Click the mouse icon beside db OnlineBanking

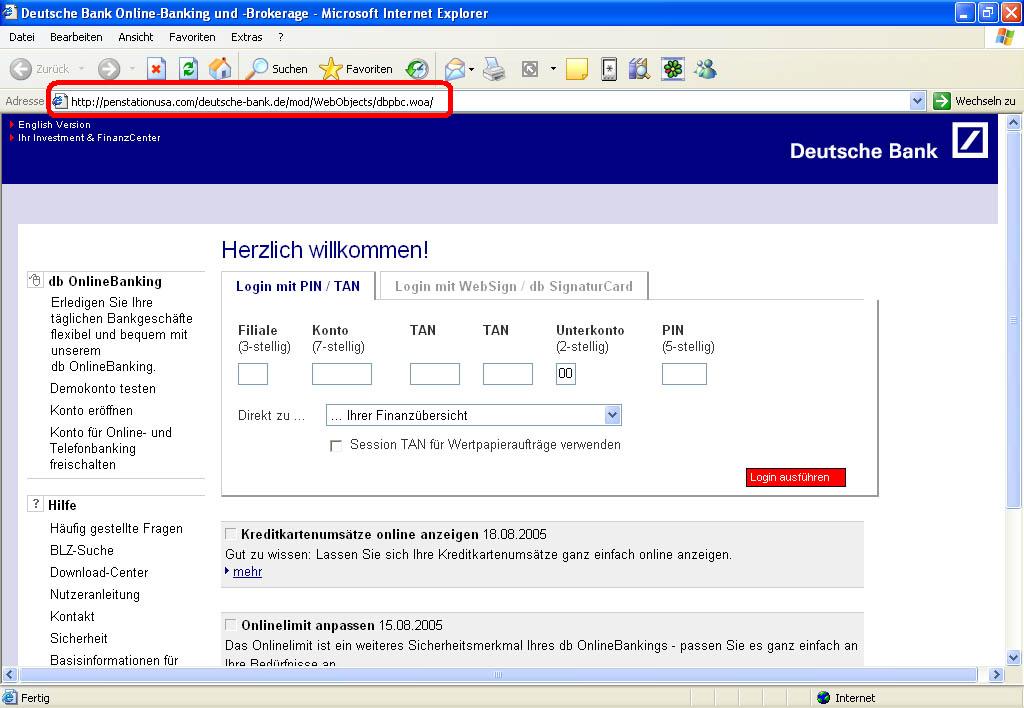(x=35, y=280)
